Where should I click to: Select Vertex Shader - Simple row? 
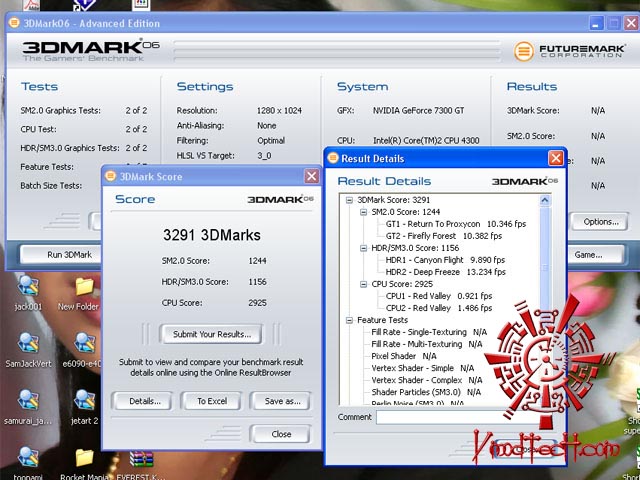tap(422, 368)
